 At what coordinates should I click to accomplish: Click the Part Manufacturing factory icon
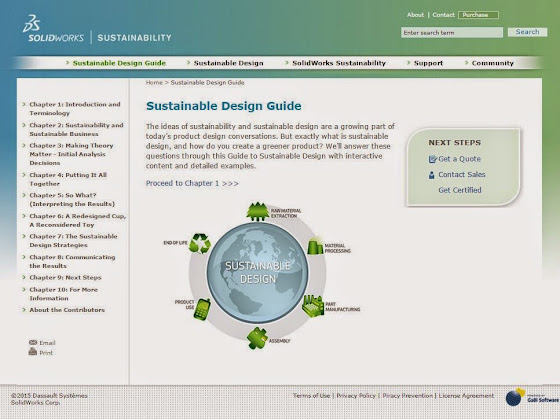point(313,305)
